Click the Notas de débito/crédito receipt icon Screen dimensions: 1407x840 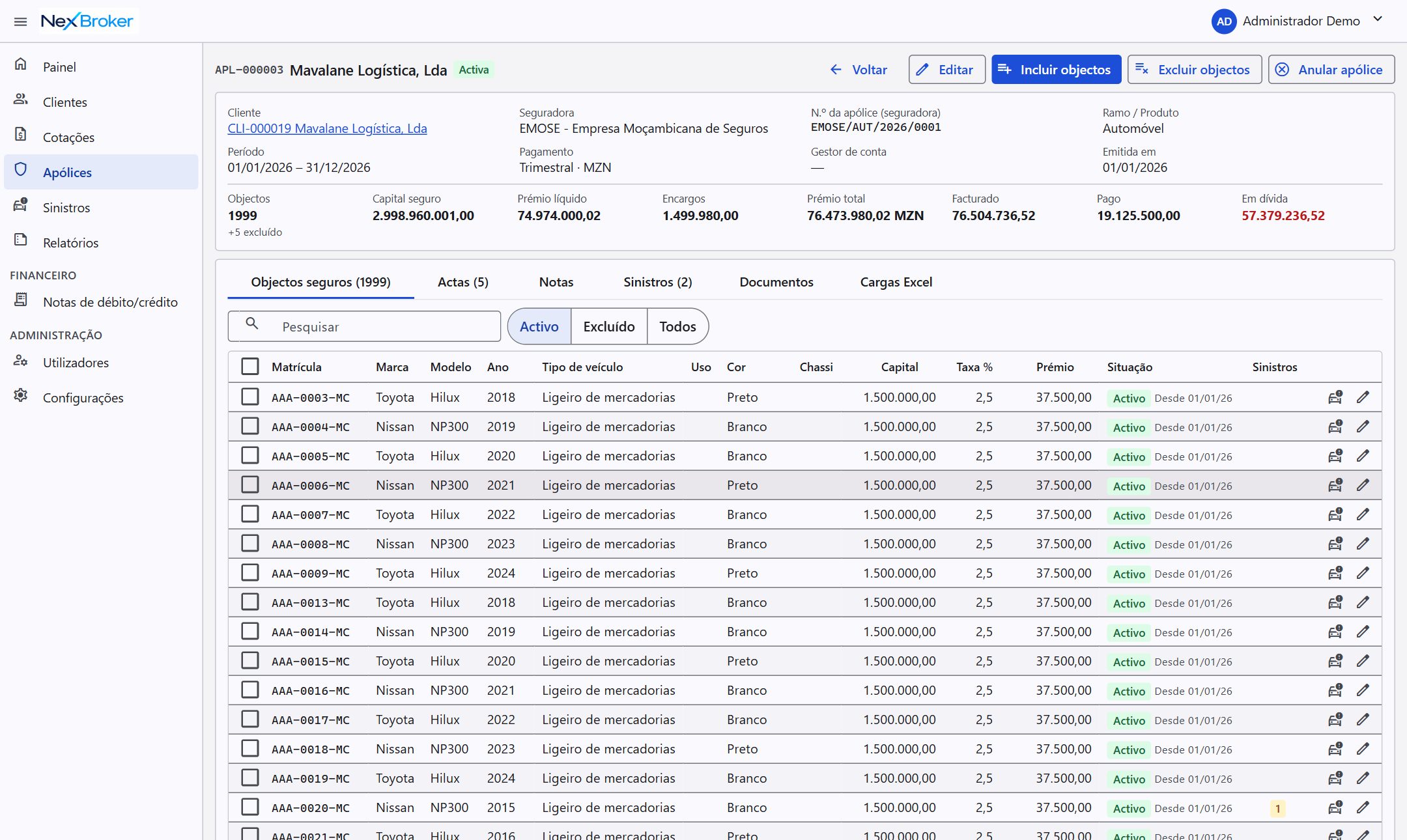[21, 300]
